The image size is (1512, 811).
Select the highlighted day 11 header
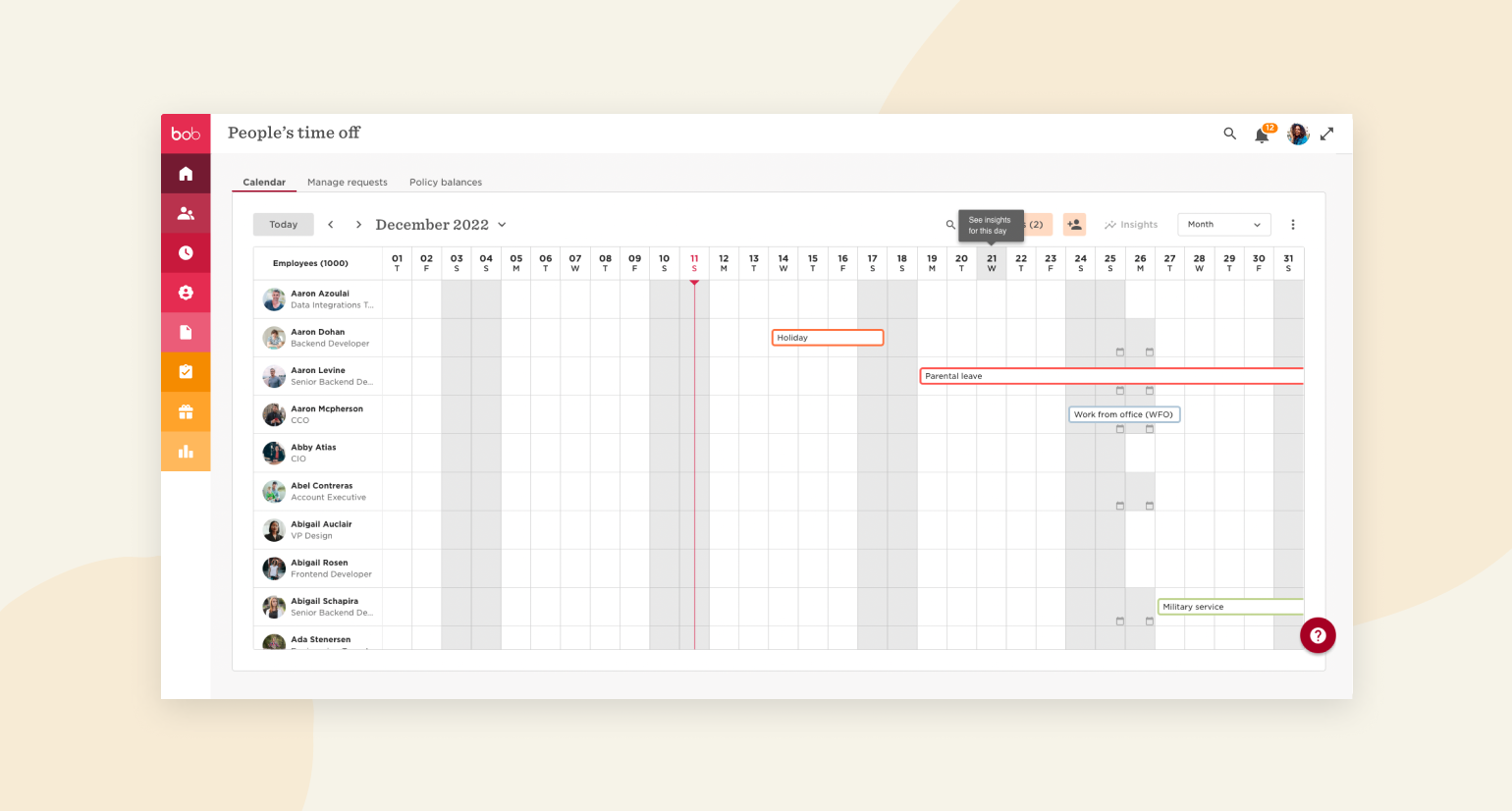(x=694, y=263)
